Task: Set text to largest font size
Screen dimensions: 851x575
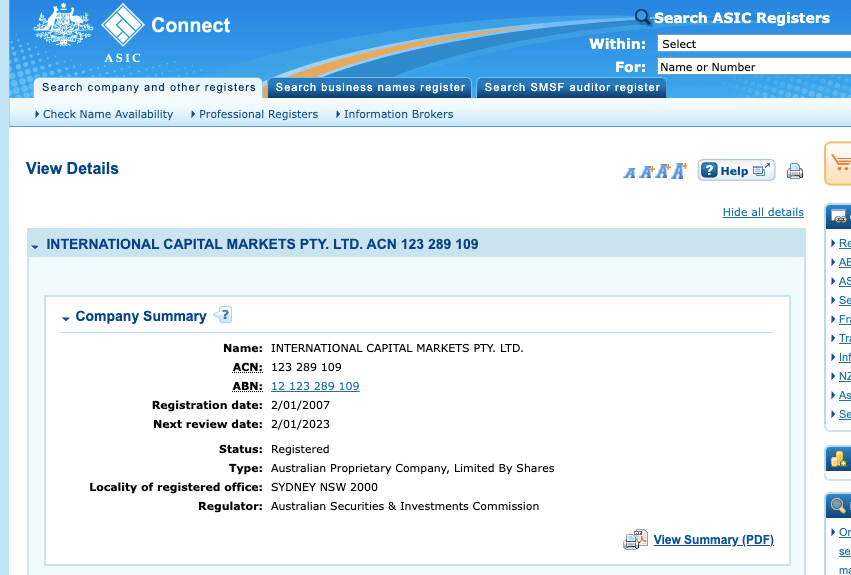Action: click(679, 170)
